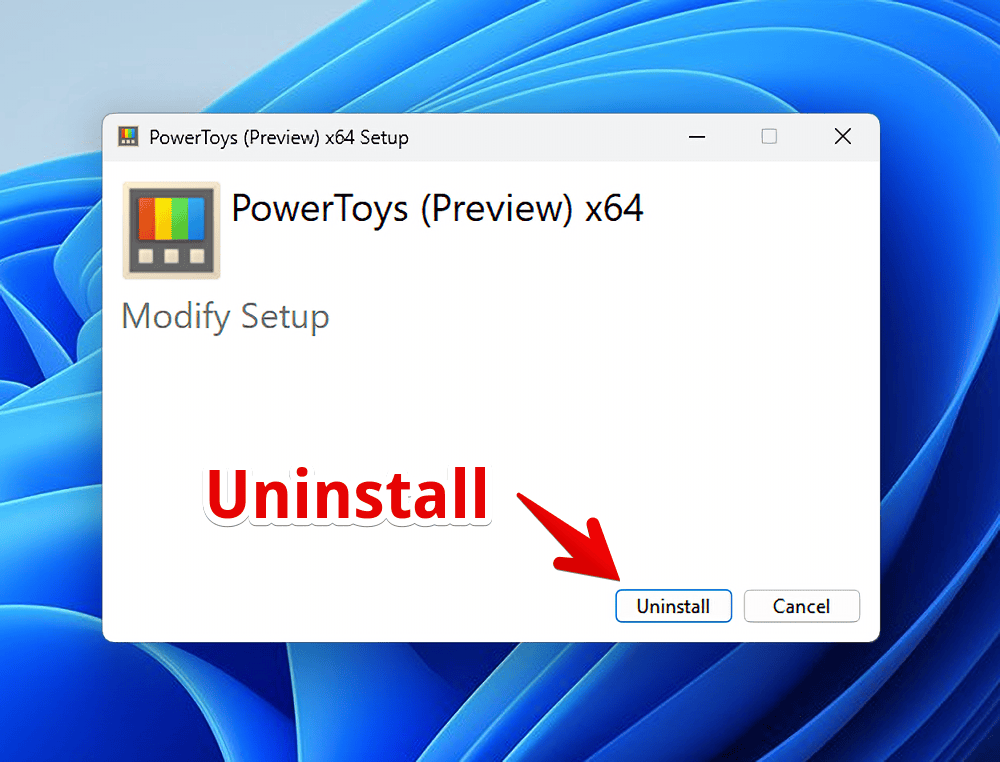1000x762 pixels.
Task: Click the green stripe in PowerToys logo
Action: (x=180, y=219)
